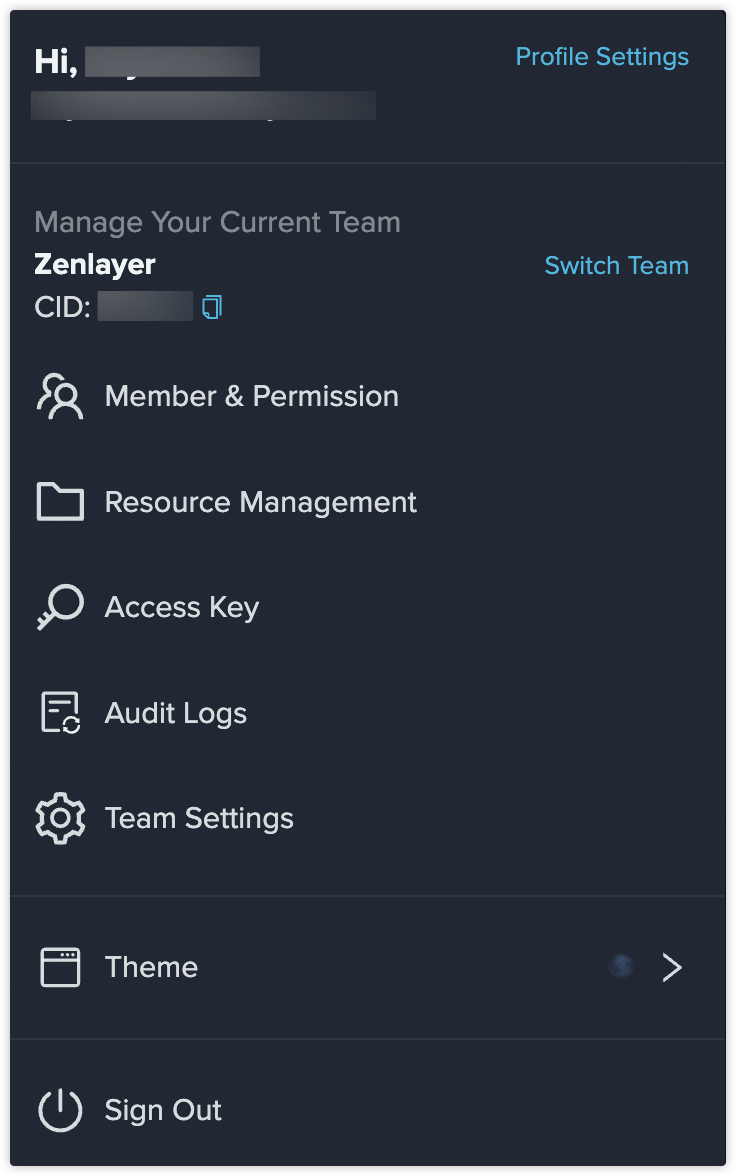Viewport: 736px width, 1176px height.
Task: Open Resource Management menu item
Action: point(368,502)
